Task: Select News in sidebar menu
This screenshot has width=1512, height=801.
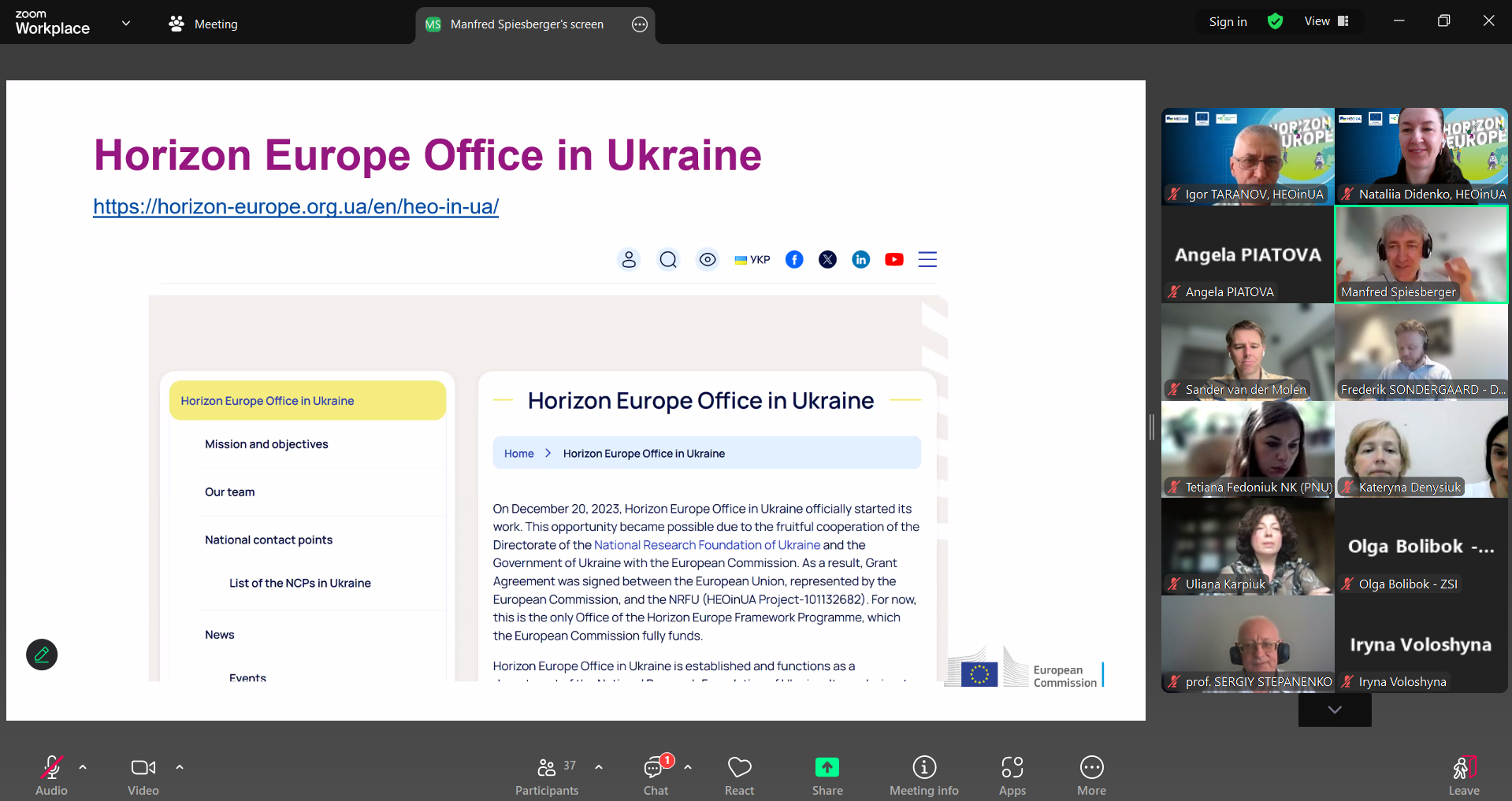Action: 220,635
